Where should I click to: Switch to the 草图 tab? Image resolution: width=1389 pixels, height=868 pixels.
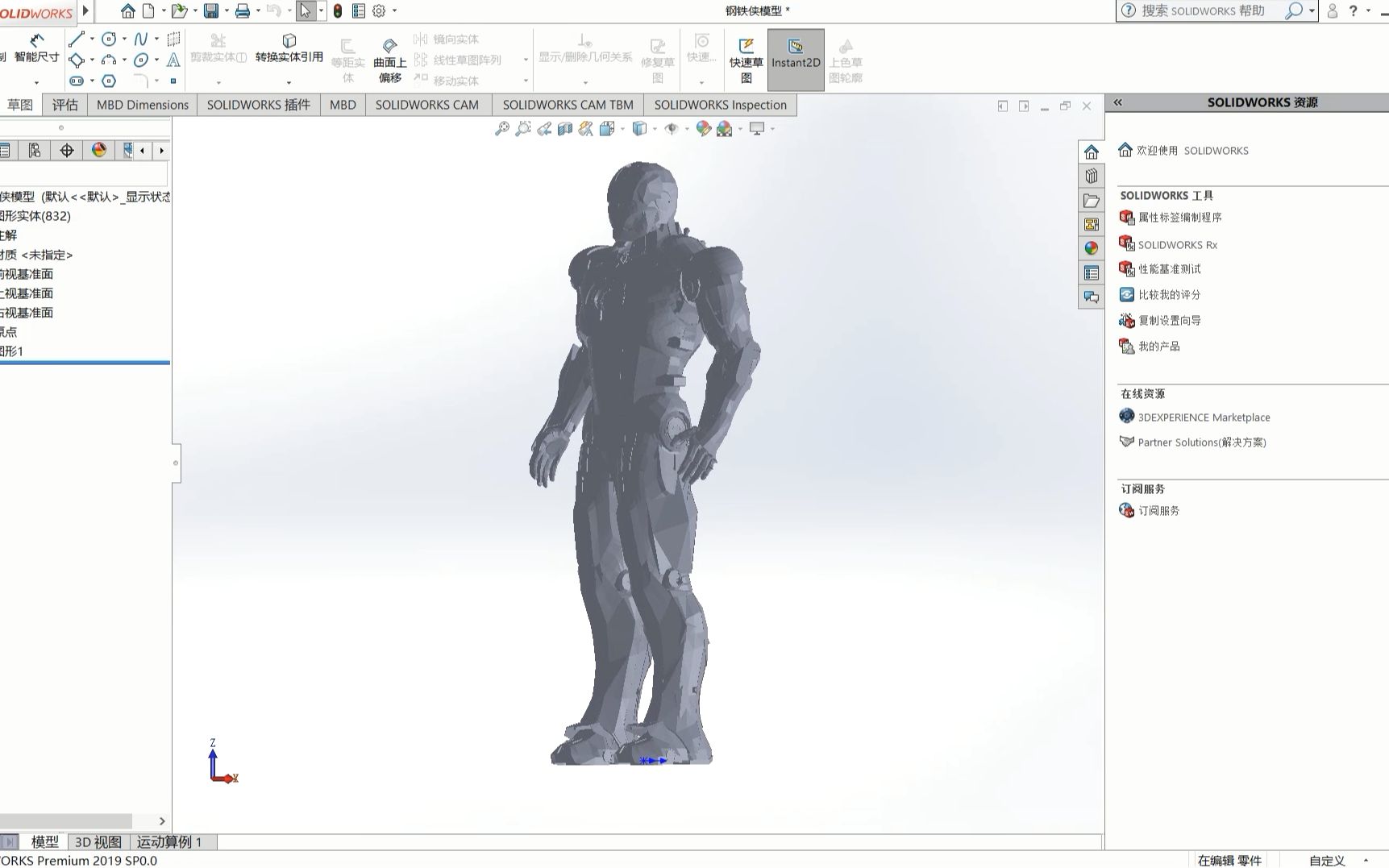tap(20, 105)
